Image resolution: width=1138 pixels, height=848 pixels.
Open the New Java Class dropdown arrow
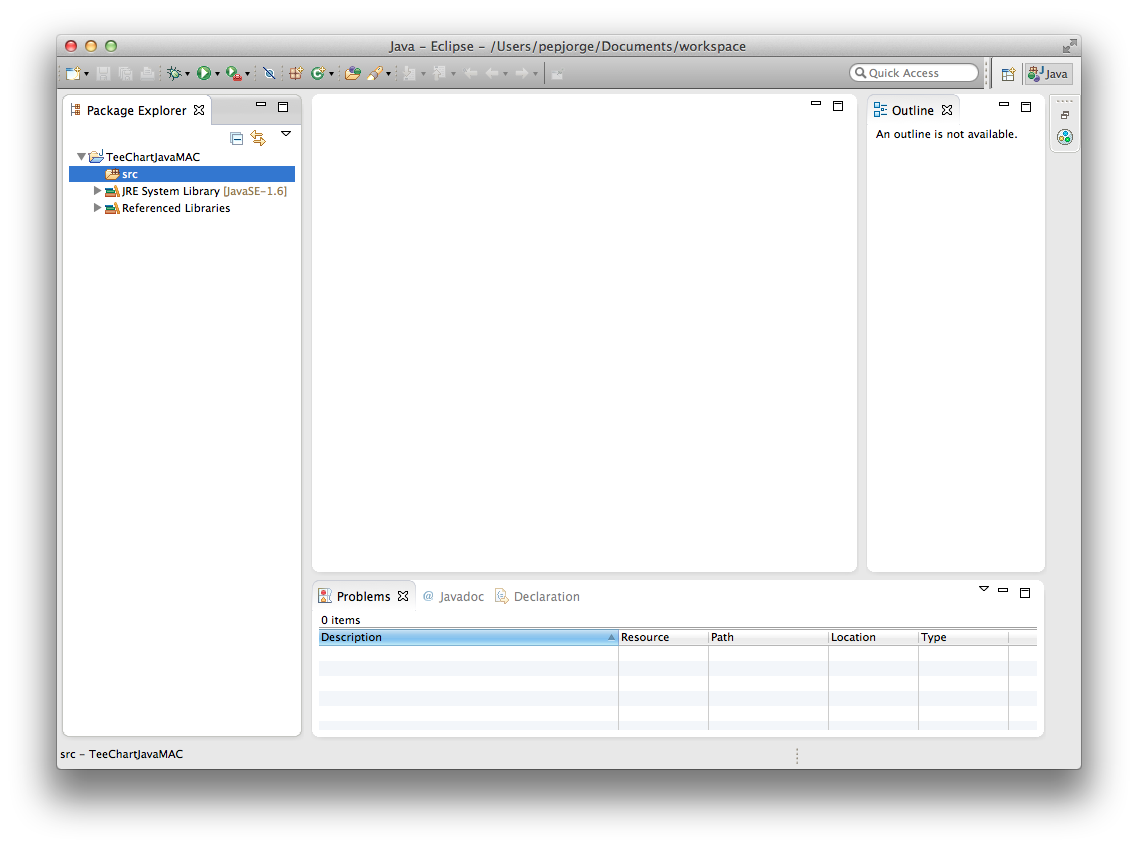[x=331, y=74]
